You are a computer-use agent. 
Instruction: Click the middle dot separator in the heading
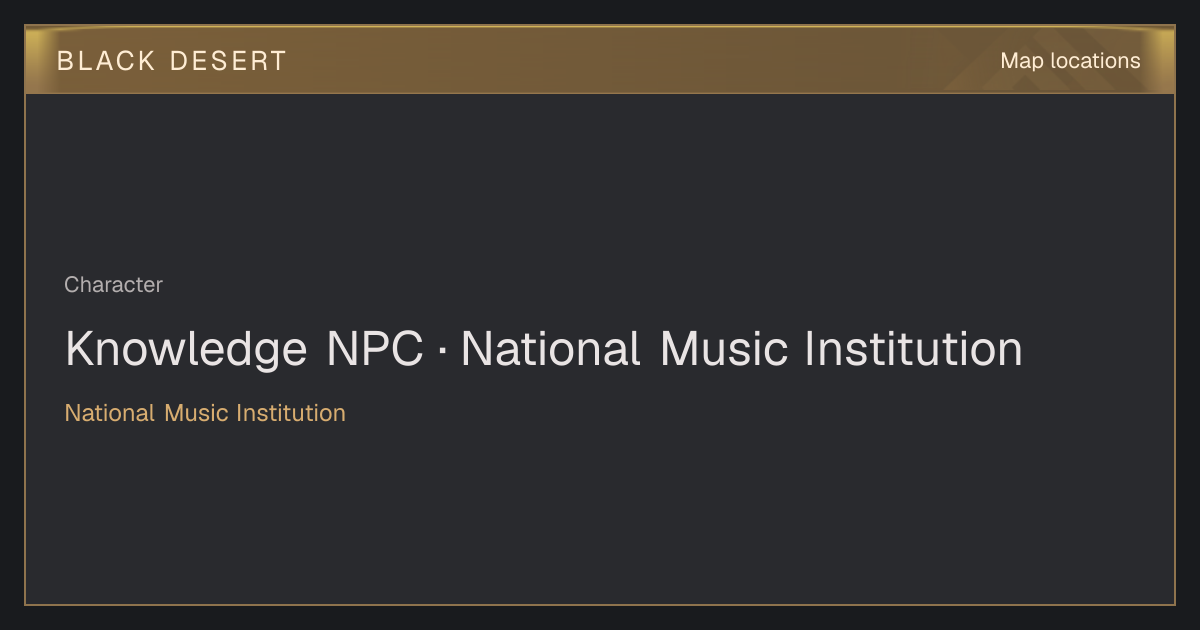441,351
